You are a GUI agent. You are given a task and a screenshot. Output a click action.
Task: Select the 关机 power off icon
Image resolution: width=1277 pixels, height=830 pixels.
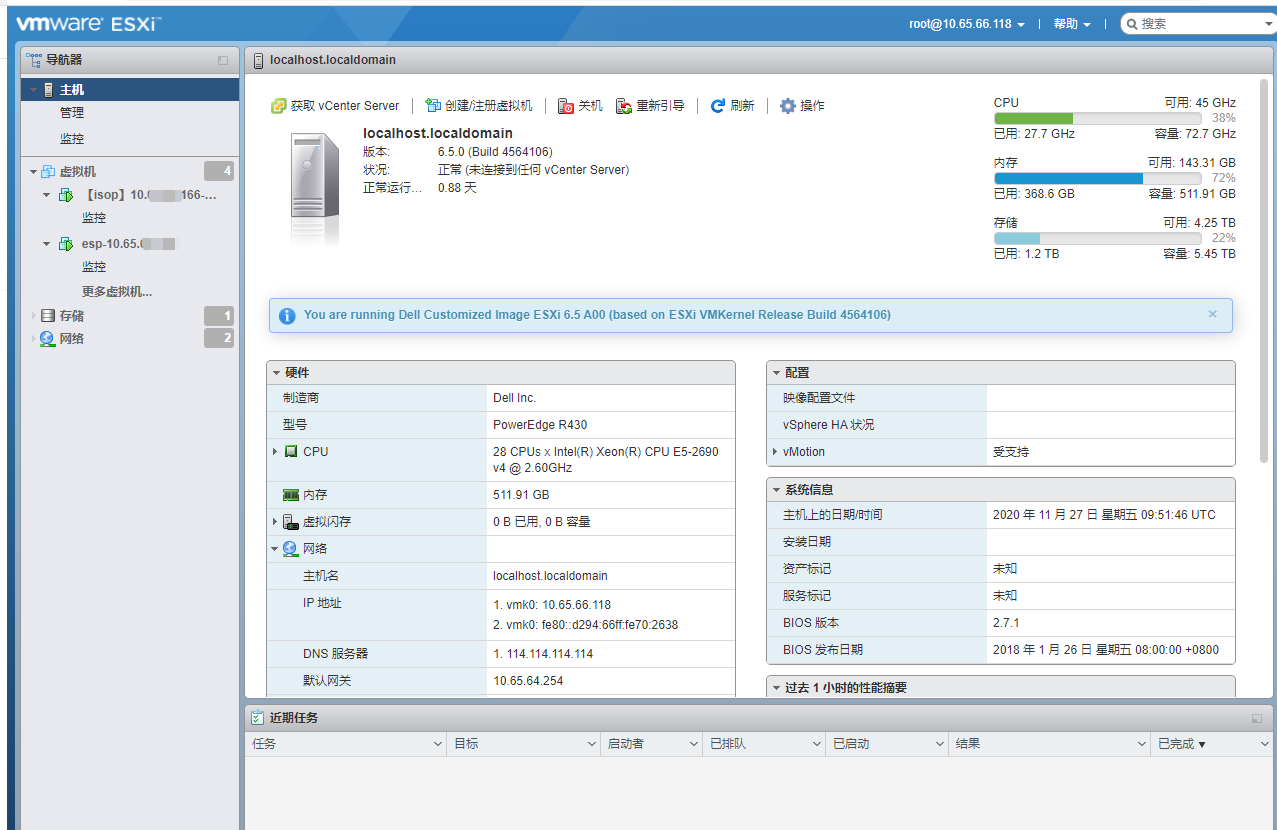[567, 105]
